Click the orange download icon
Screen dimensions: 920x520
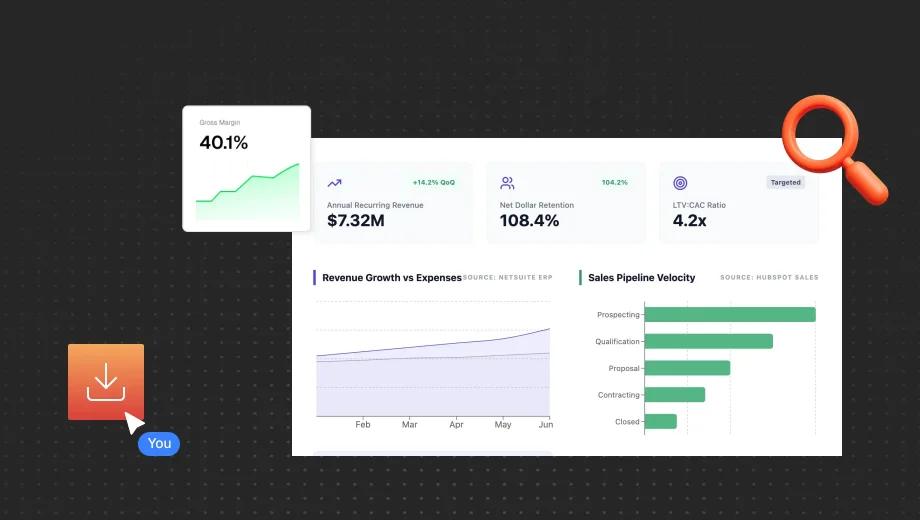coord(105,382)
